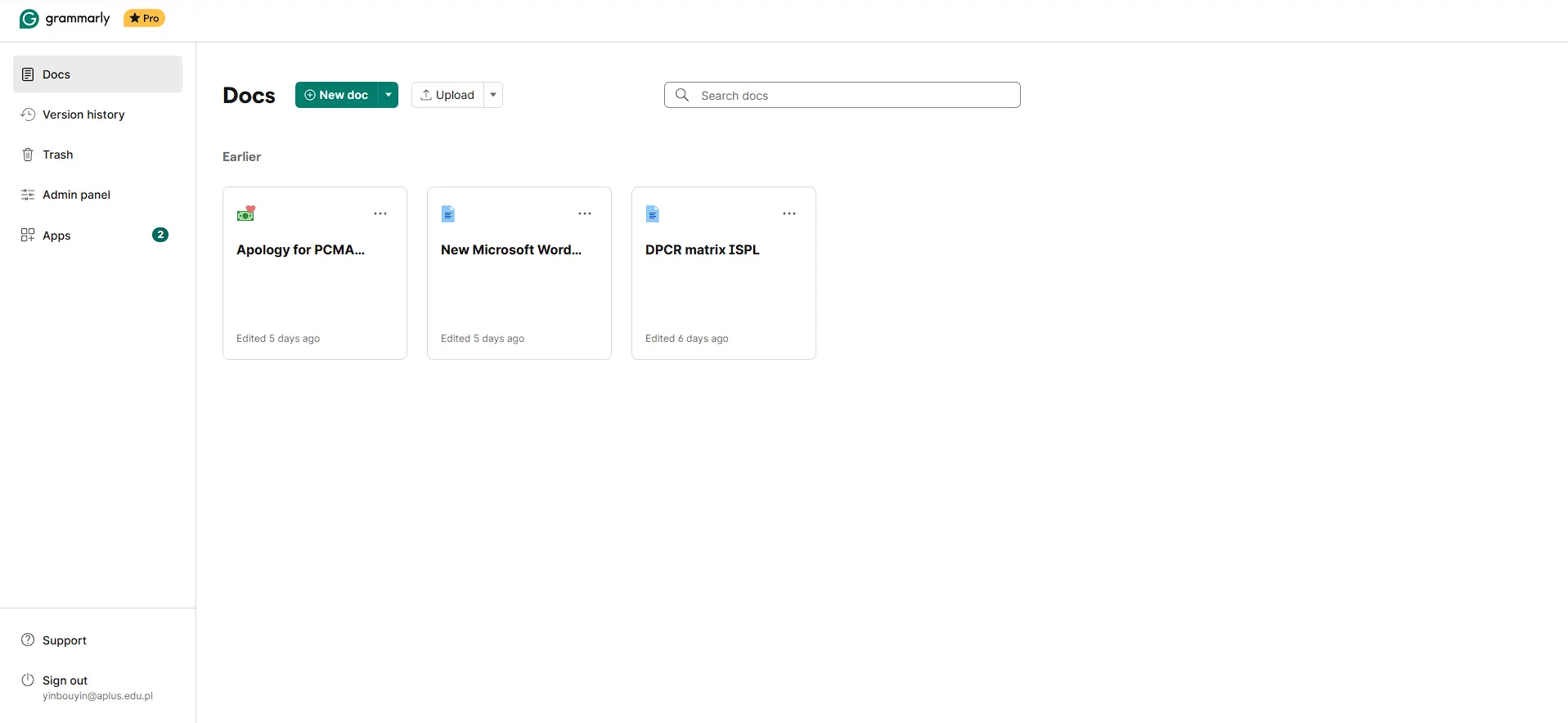Viewport: 1568px width, 723px height.
Task: Open more options for New Microsoft Word
Action: (585, 213)
